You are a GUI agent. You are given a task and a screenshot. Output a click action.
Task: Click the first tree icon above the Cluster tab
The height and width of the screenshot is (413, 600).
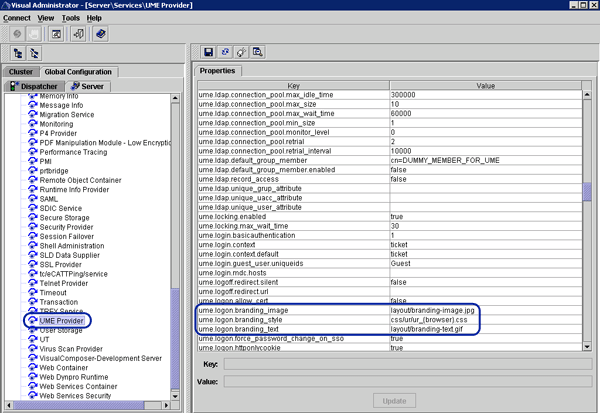[x=19, y=53]
